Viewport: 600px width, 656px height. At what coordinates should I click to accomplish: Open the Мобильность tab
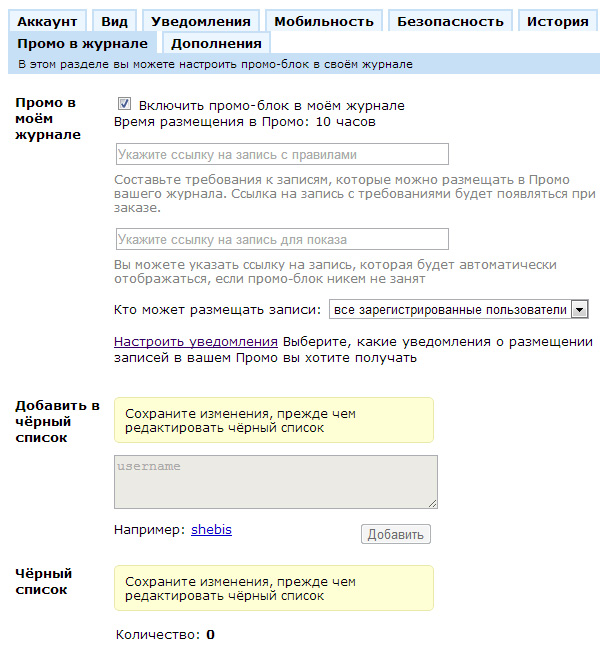pos(323,21)
